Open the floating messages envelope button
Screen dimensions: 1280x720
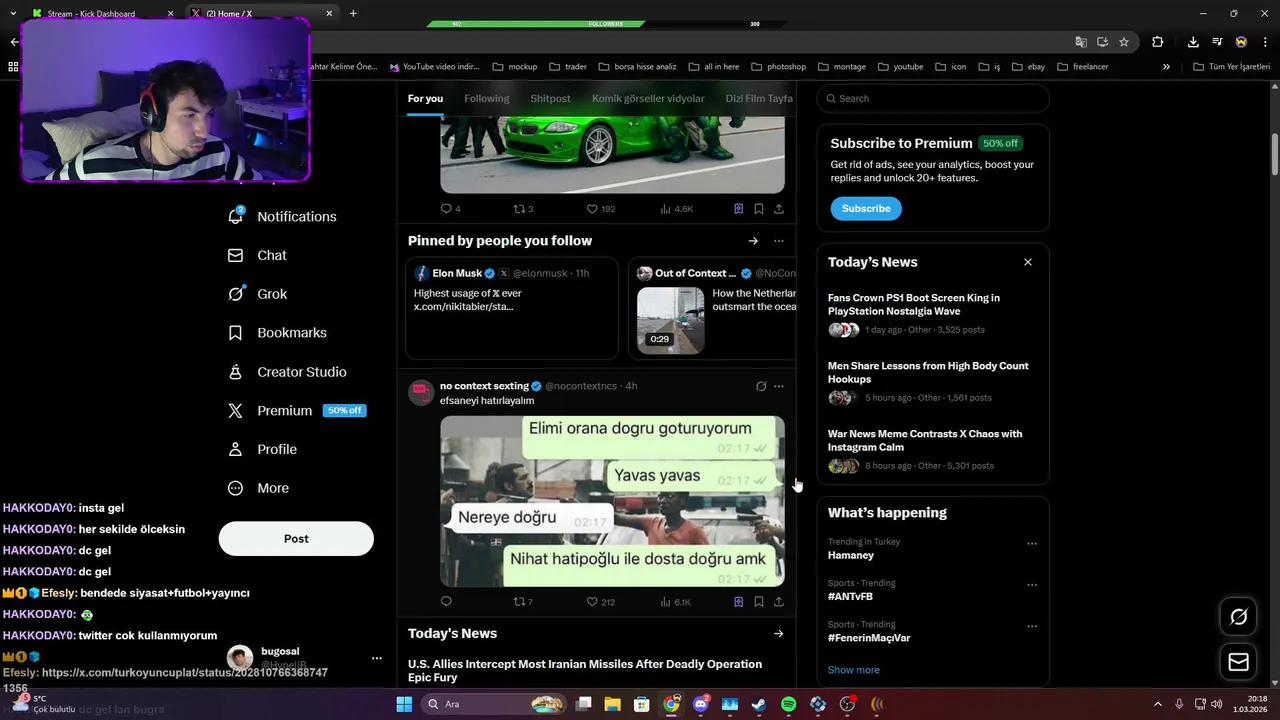coord(1238,662)
